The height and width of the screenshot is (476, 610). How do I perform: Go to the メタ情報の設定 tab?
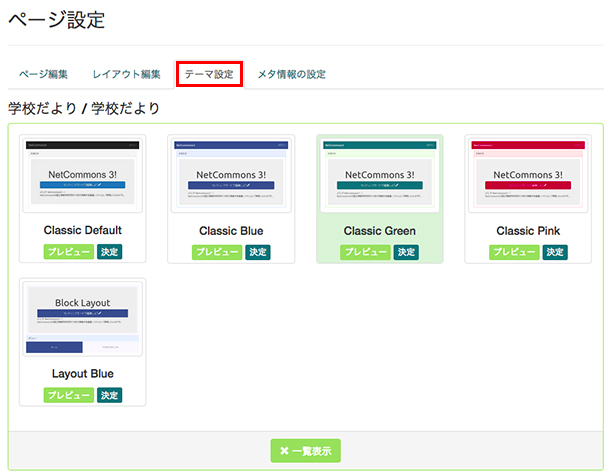pyautogui.click(x=291, y=74)
